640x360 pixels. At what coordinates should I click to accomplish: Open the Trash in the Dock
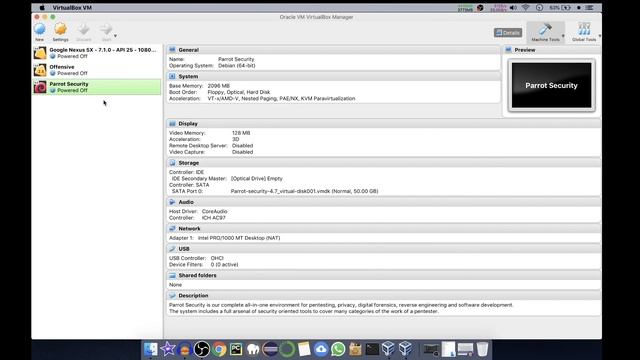point(482,349)
